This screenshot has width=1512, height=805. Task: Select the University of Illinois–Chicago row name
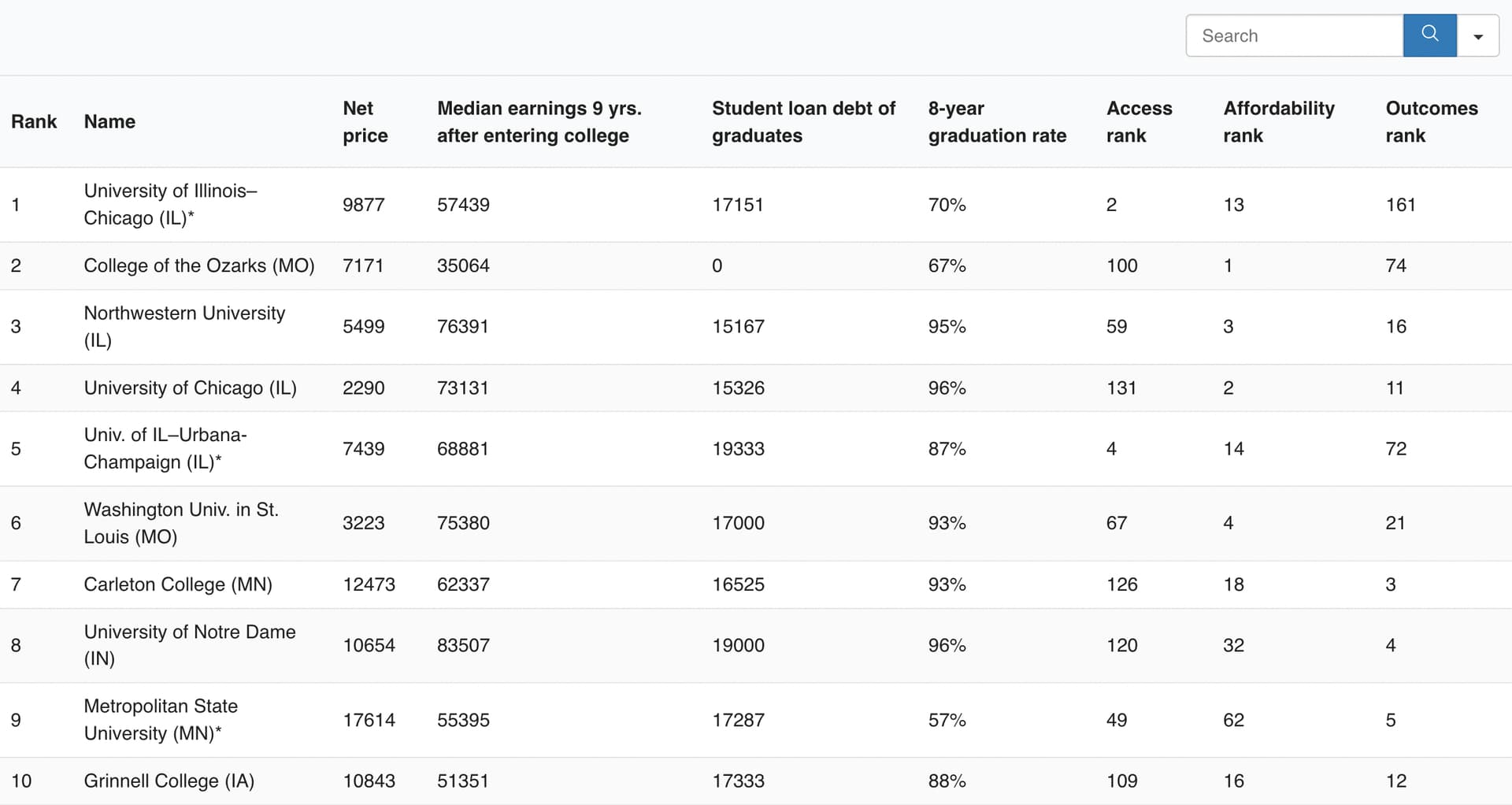(x=170, y=204)
